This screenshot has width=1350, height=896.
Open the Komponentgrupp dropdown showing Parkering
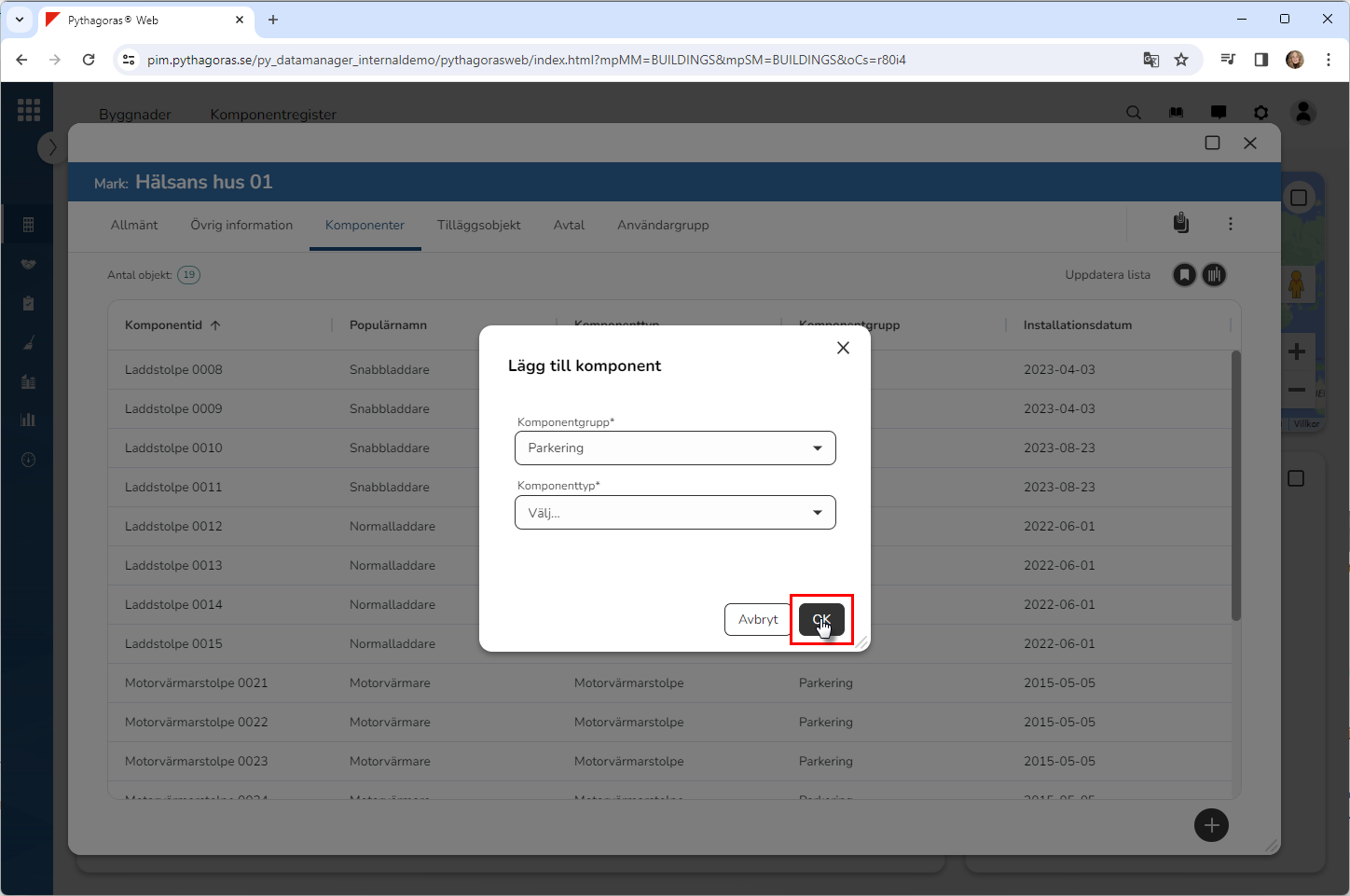(675, 448)
